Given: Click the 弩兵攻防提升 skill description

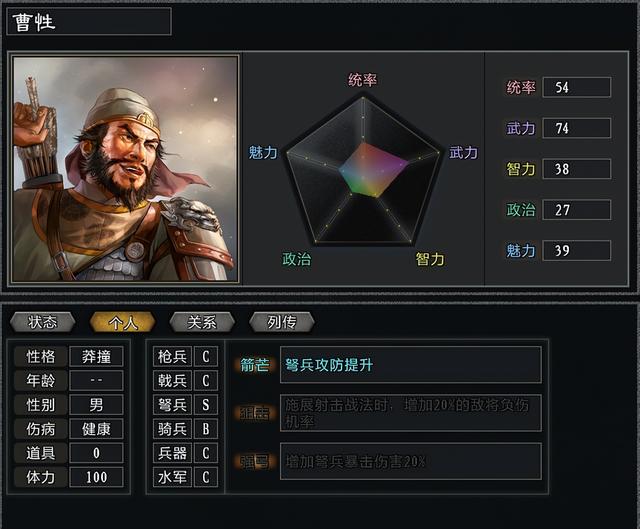Looking at the screenshot, I should (x=410, y=365).
